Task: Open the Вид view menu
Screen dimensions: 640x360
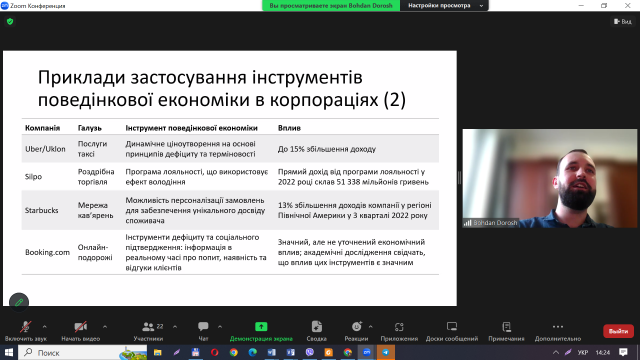Action: (623, 22)
